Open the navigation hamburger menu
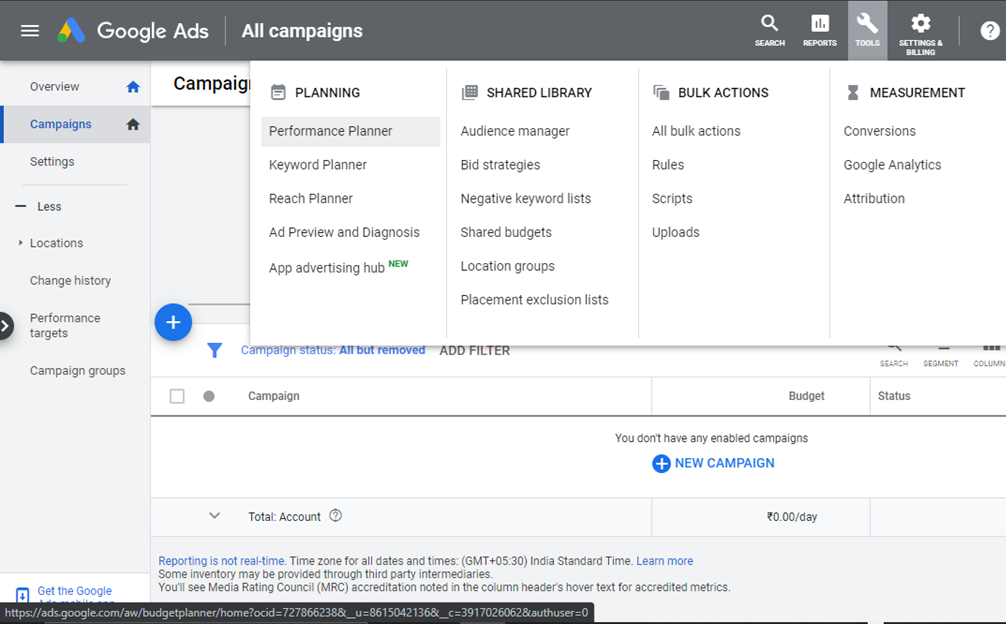 click(29, 30)
